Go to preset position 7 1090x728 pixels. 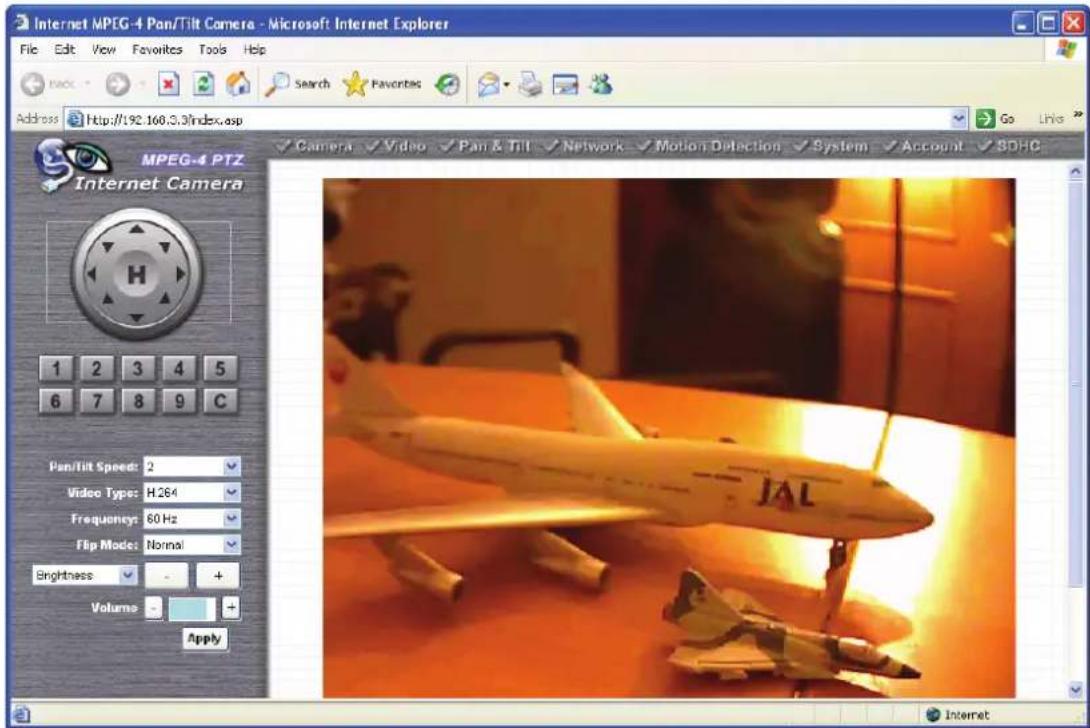(97, 401)
